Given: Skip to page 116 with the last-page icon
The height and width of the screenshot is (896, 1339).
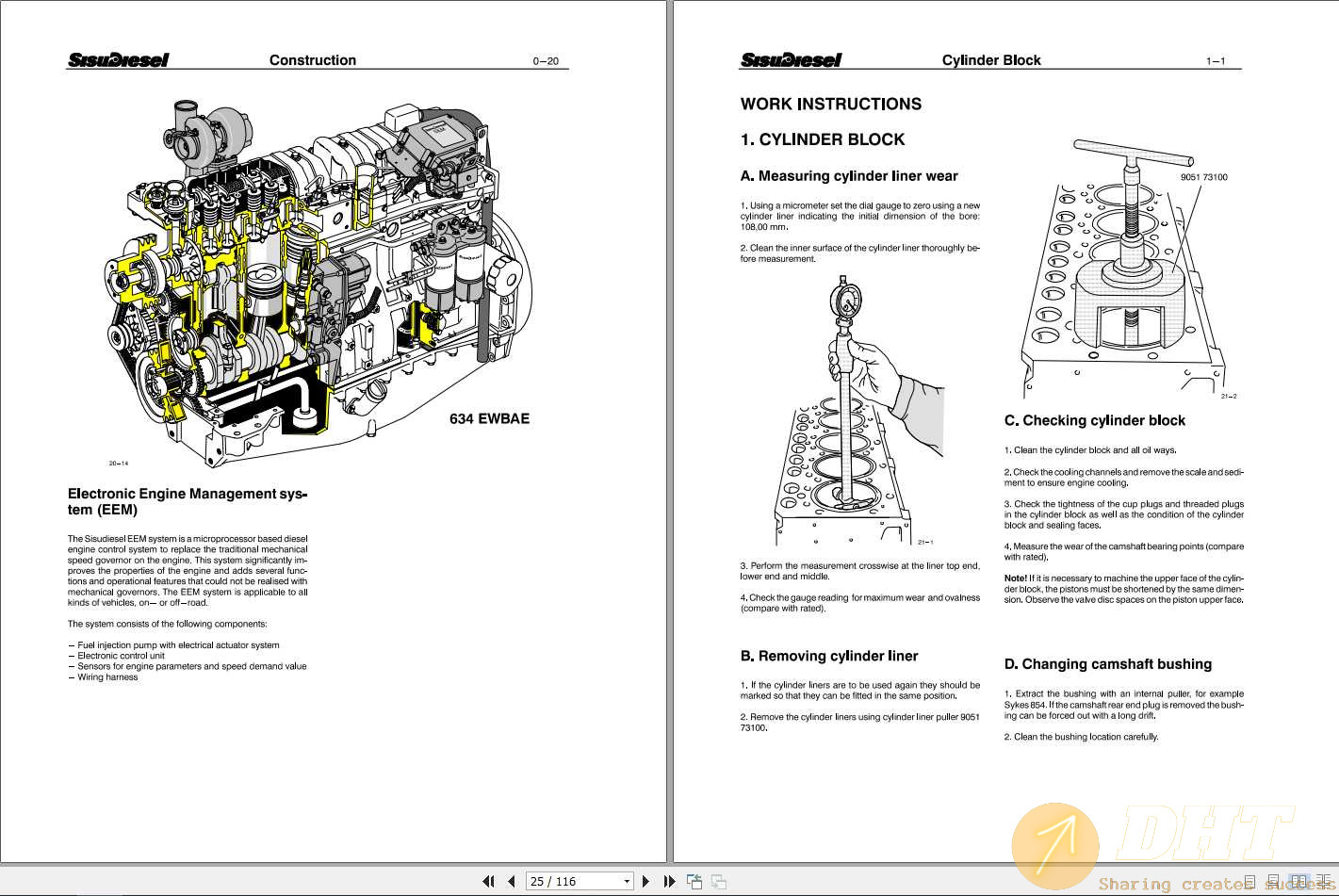Looking at the screenshot, I should (670, 881).
